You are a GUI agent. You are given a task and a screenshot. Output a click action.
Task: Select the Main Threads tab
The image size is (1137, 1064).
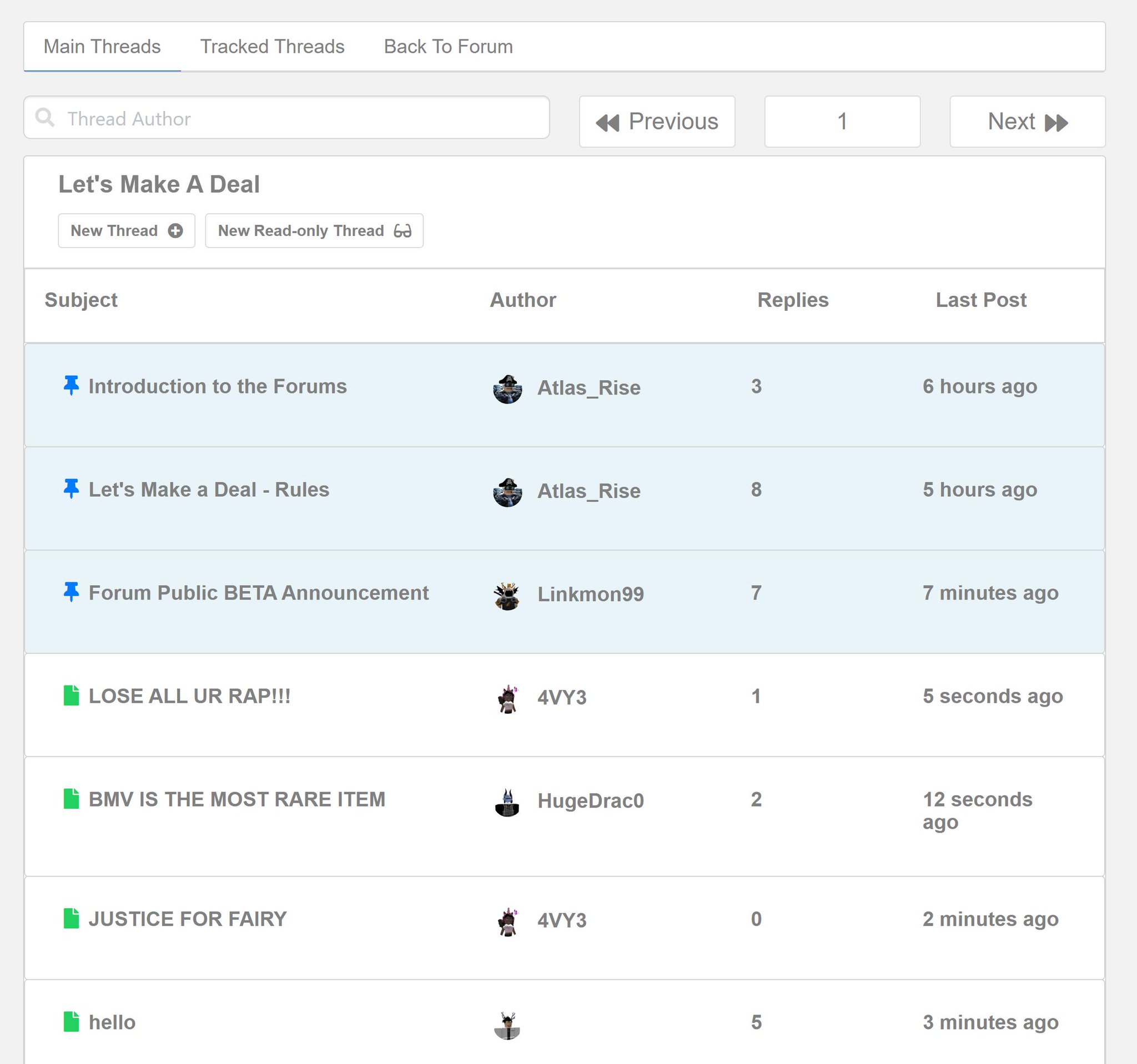click(102, 47)
